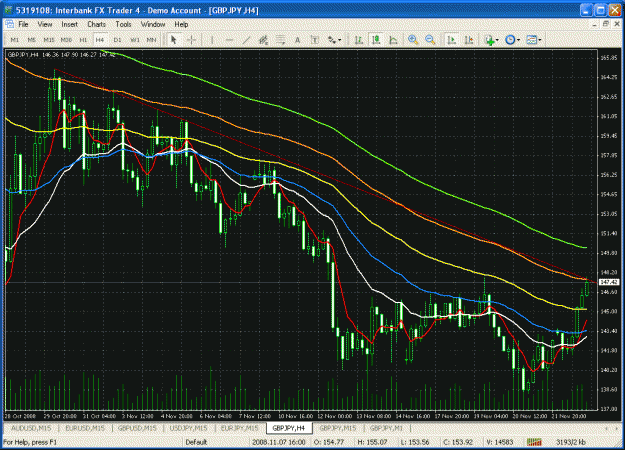The width and height of the screenshot is (625, 450).
Task: Select the equidistant channel tool
Action: 263,40
